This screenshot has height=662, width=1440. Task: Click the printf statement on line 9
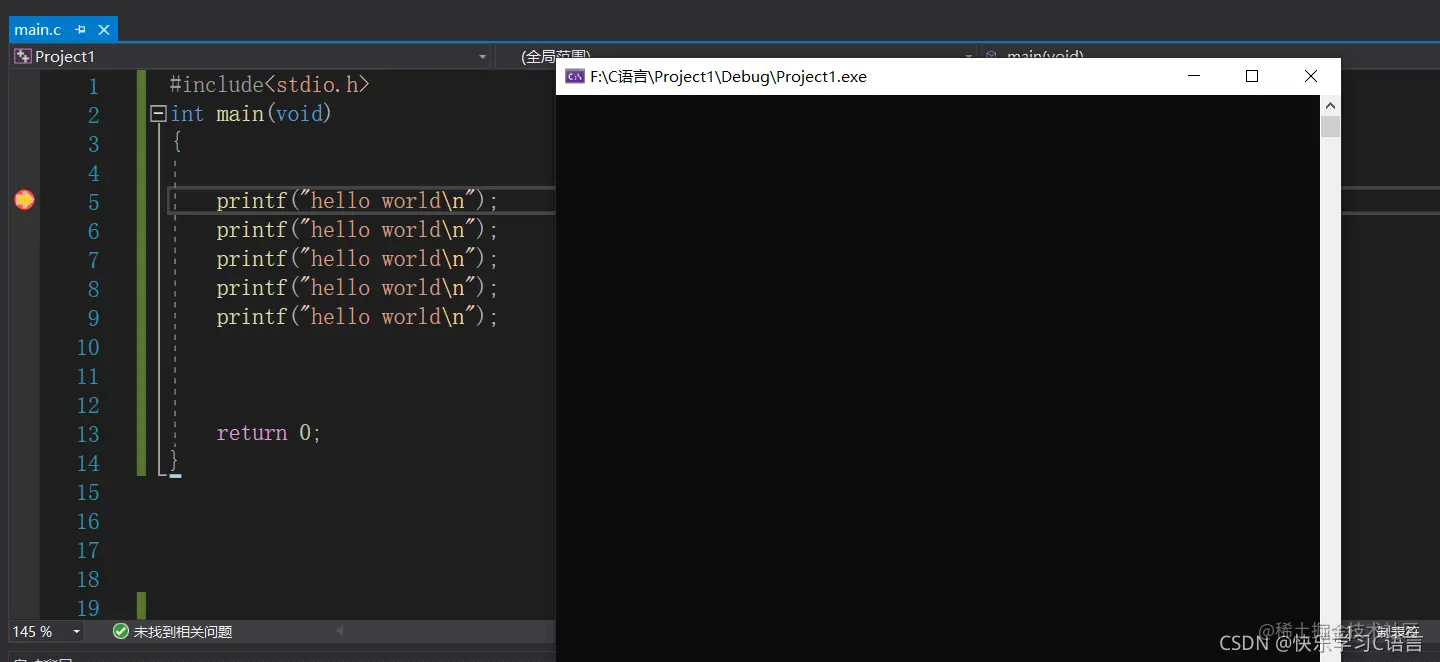coord(357,317)
